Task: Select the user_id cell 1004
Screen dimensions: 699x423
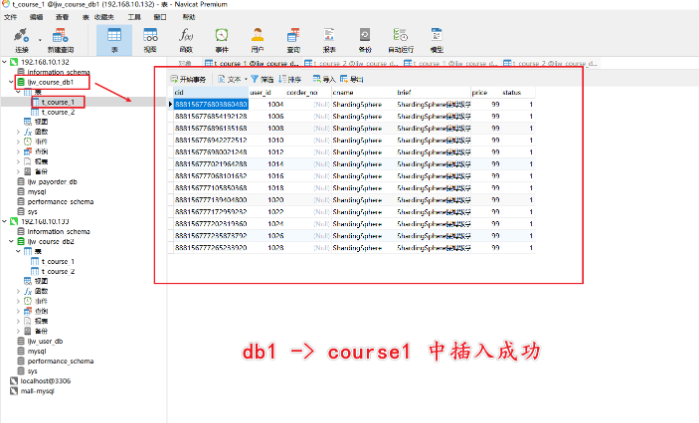Action: (267, 104)
